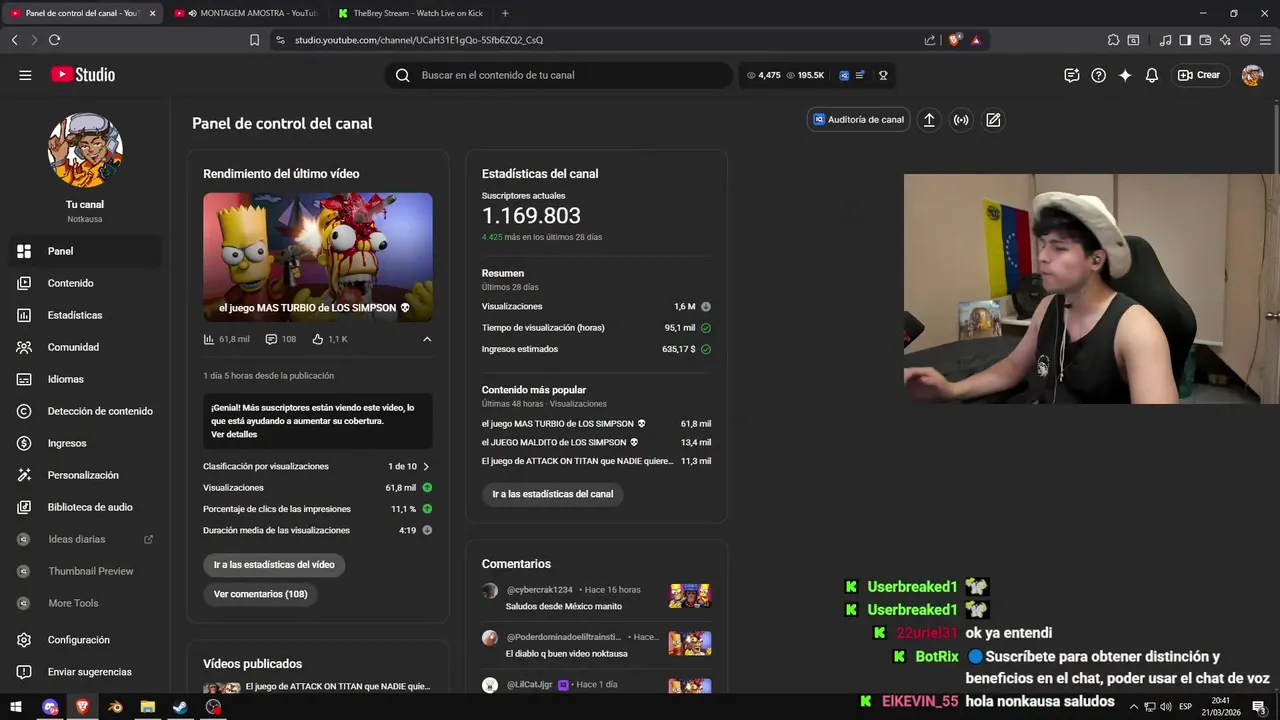Click Ir a las estadísticas del canal

(553, 494)
